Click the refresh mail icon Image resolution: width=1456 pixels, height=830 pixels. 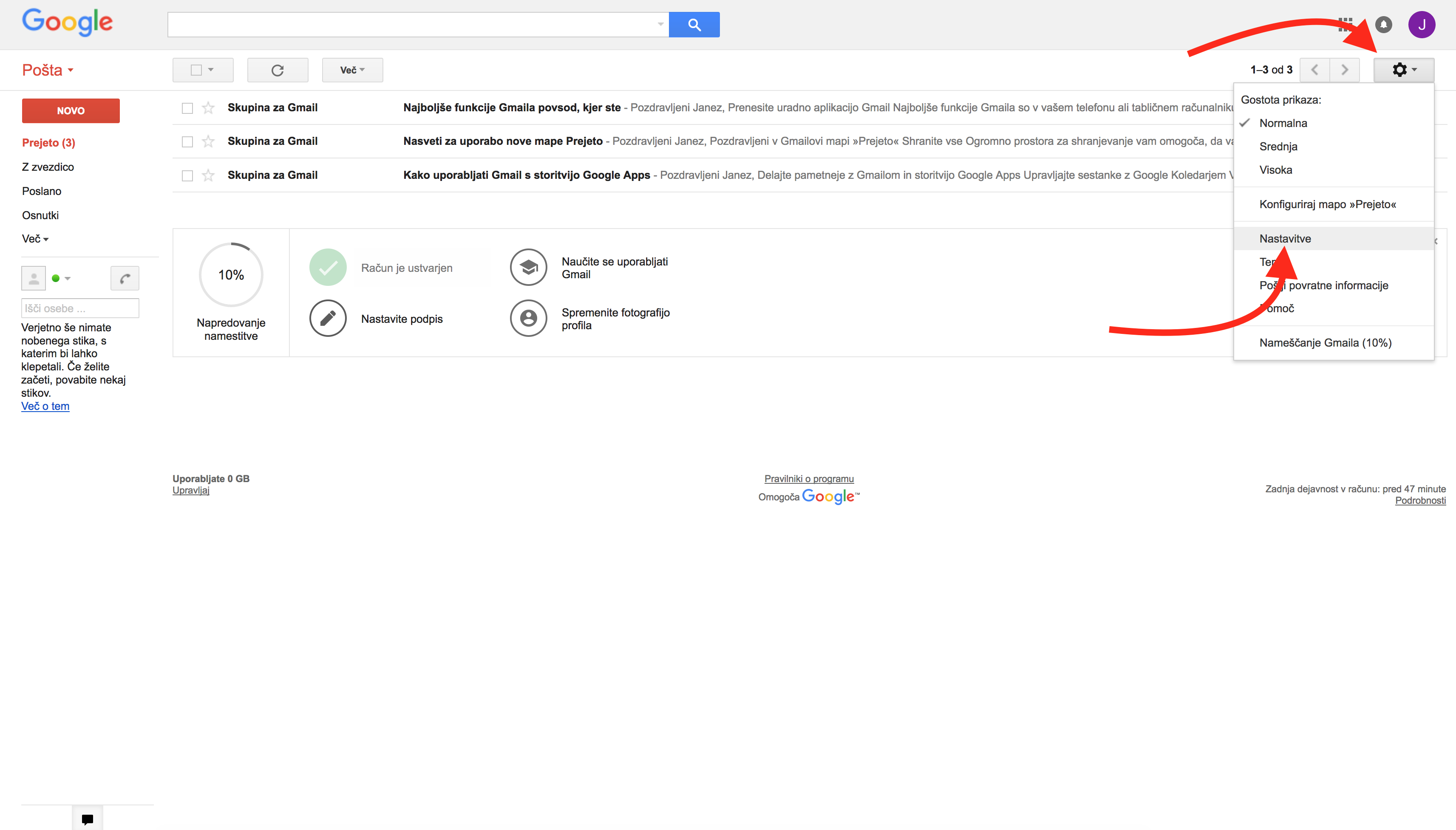pos(278,70)
